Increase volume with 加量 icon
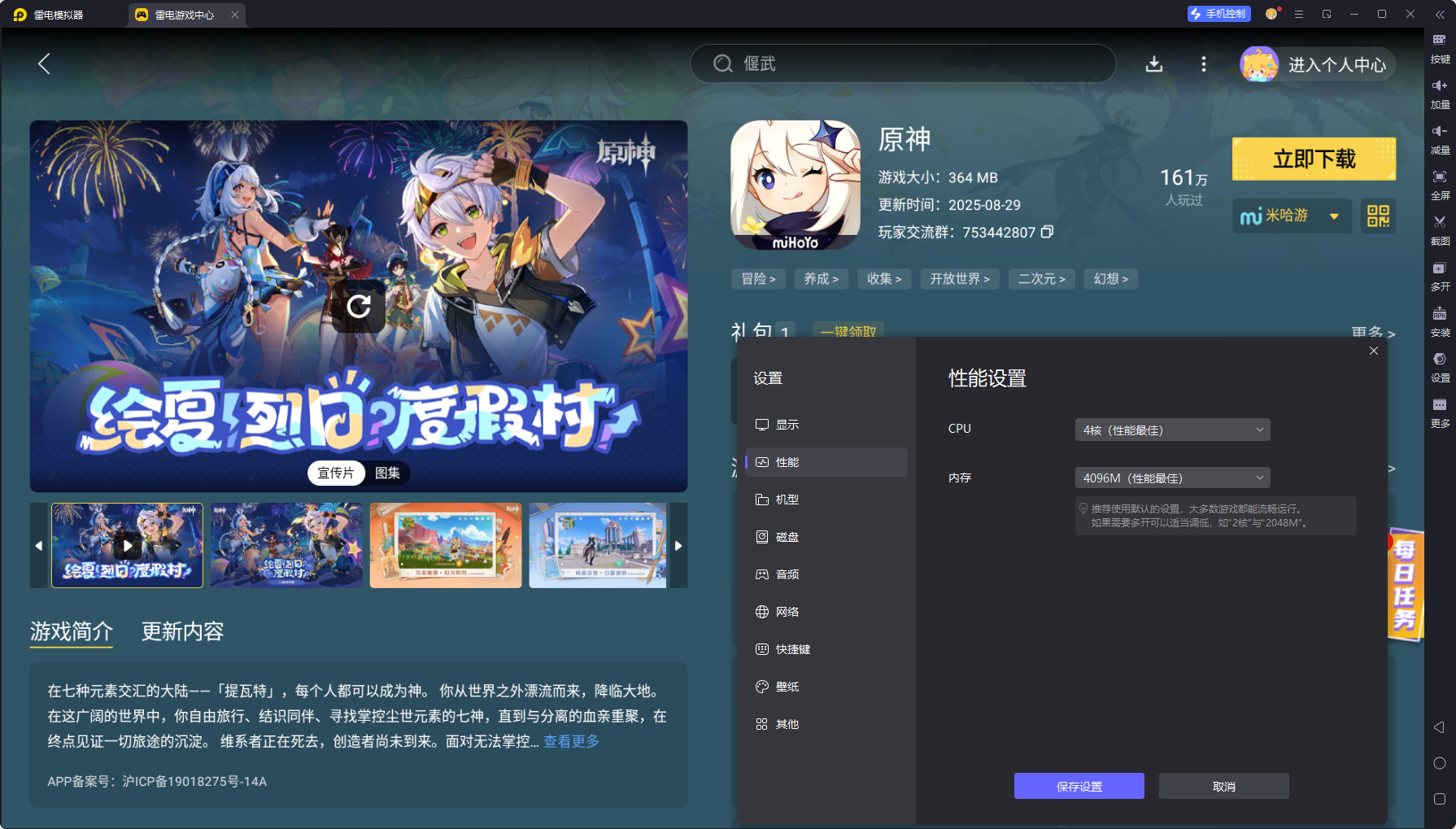This screenshot has height=829, width=1456. click(x=1440, y=94)
